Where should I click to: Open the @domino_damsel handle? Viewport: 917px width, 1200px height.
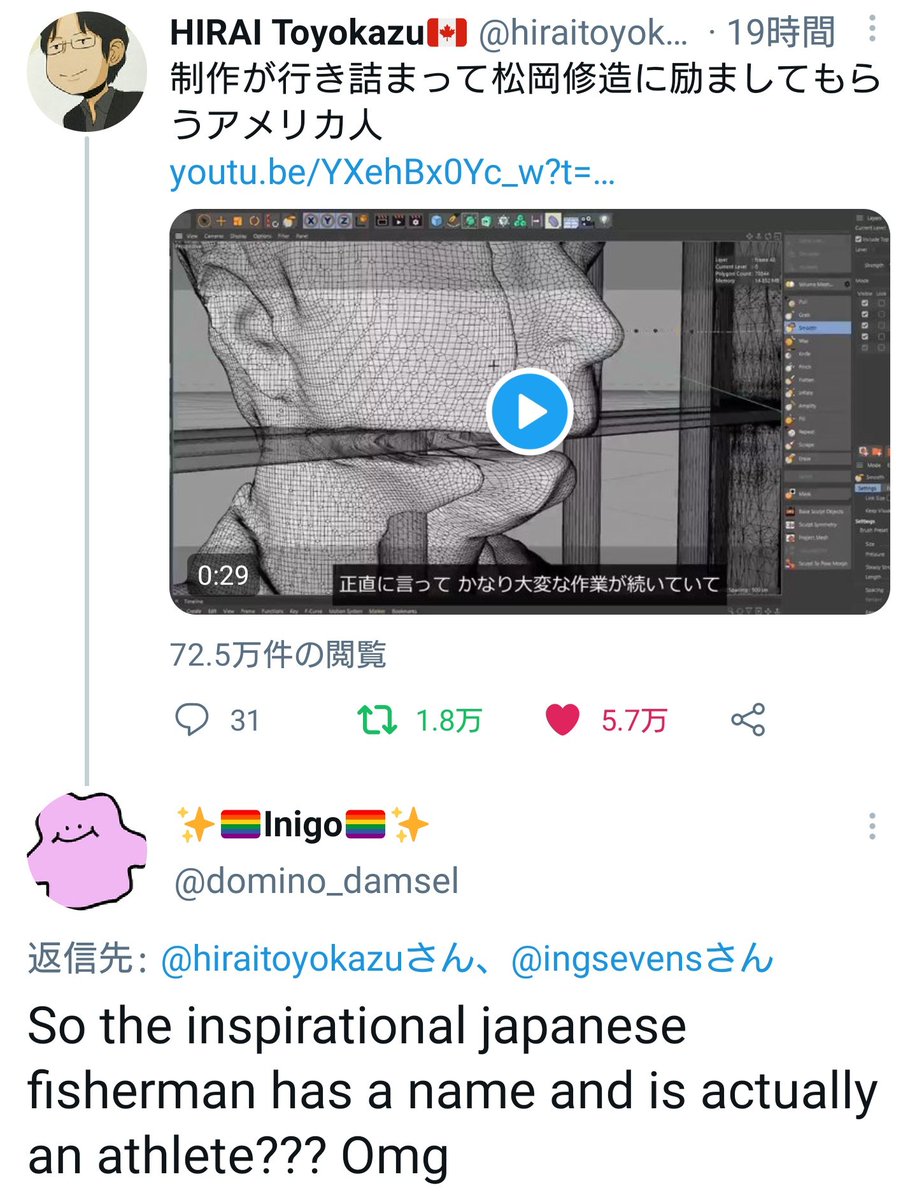coord(317,882)
